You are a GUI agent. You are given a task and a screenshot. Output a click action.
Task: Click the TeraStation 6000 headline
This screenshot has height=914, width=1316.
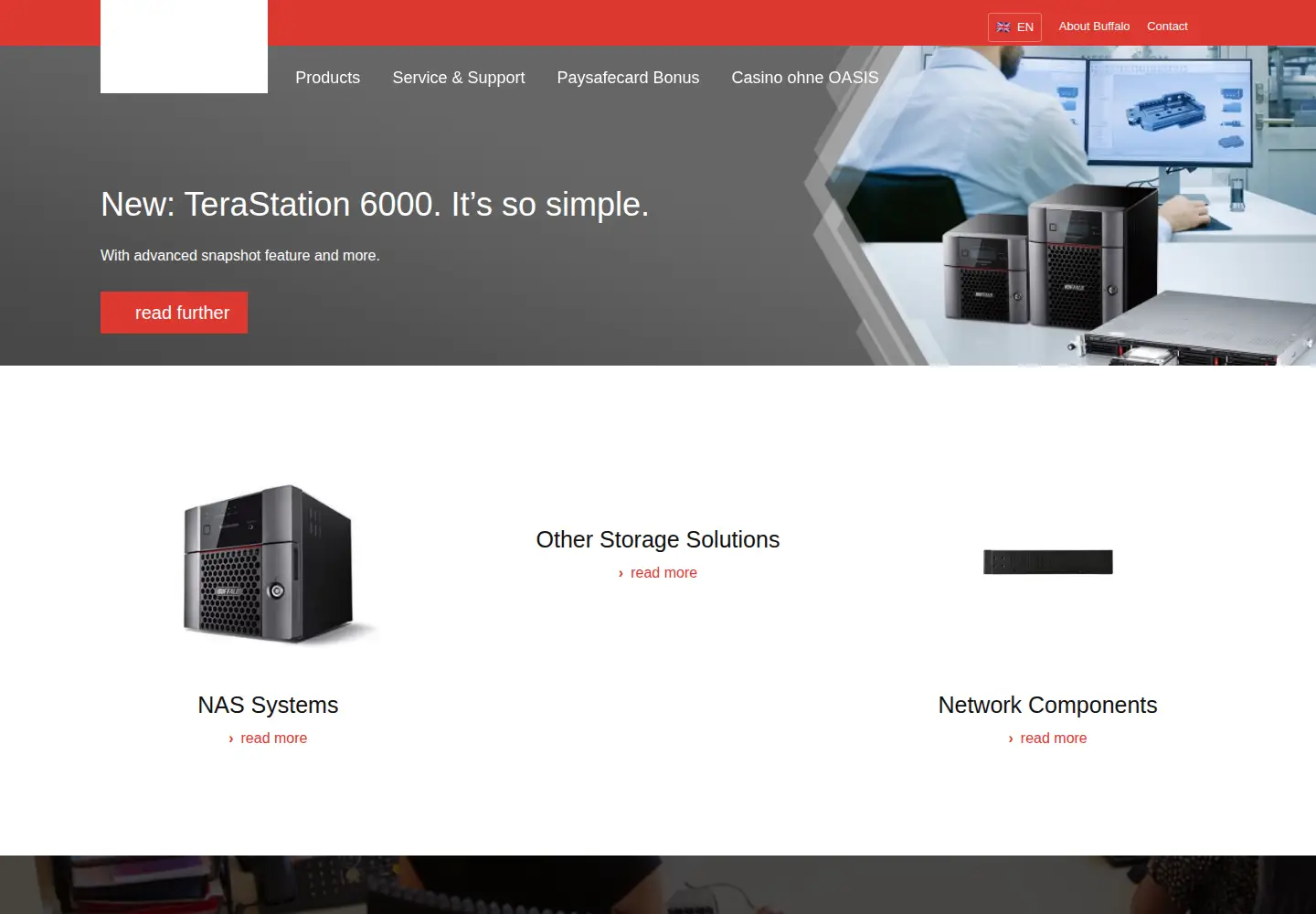(375, 205)
